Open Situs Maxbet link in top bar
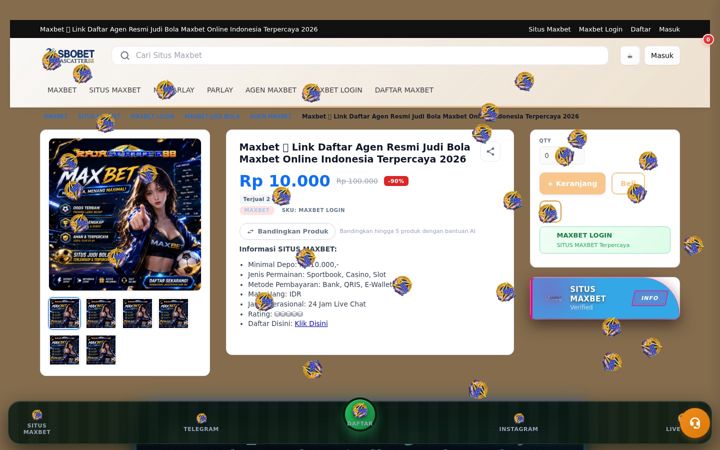Image resolution: width=720 pixels, height=450 pixels. (x=549, y=29)
